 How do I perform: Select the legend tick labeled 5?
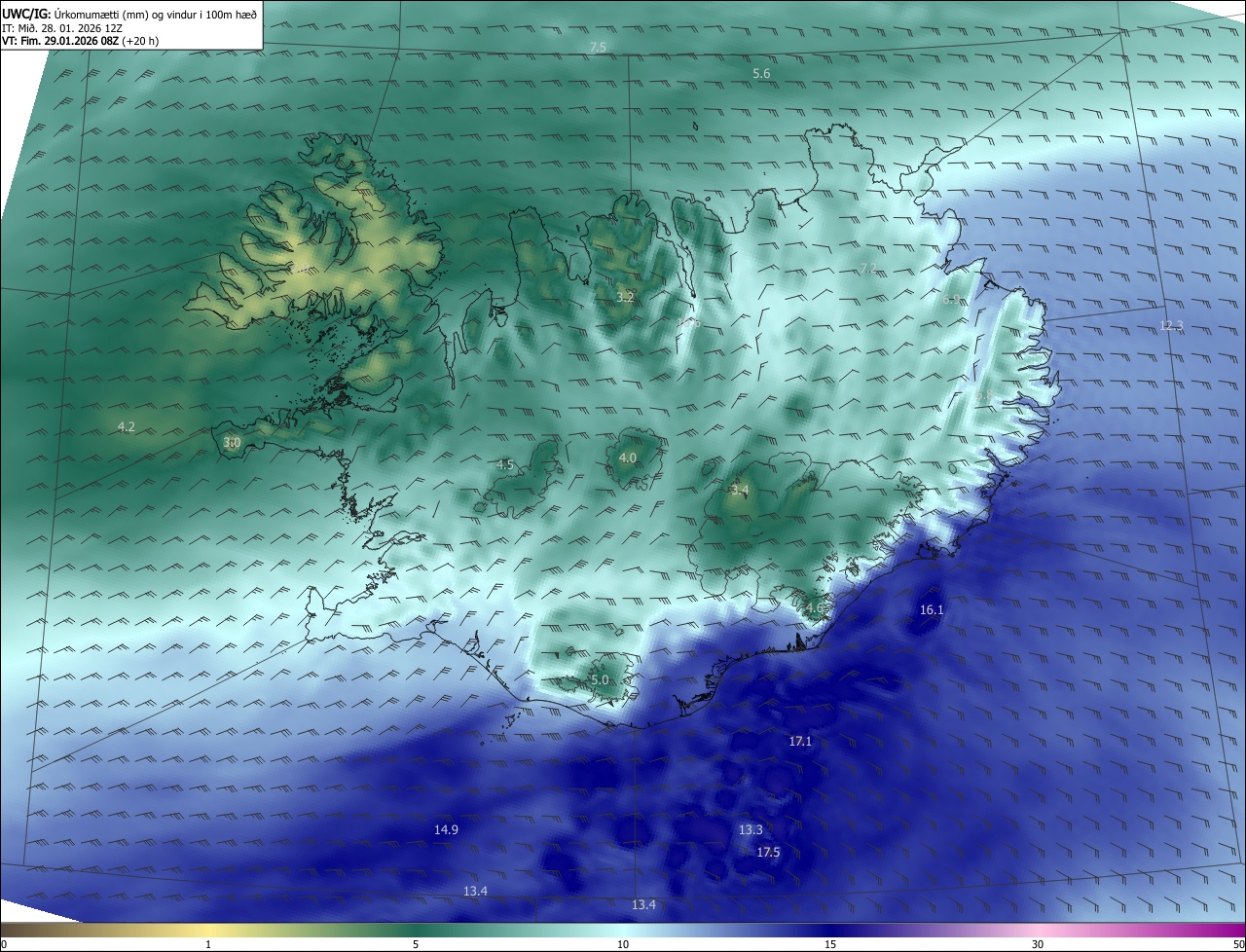point(416,944)
